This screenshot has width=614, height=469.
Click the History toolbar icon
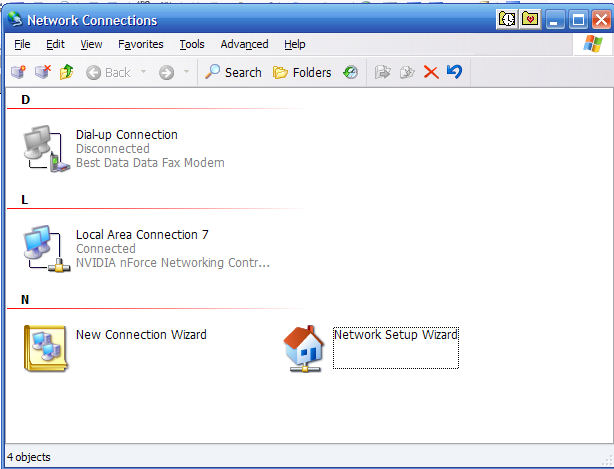click(x=350, y=72)
